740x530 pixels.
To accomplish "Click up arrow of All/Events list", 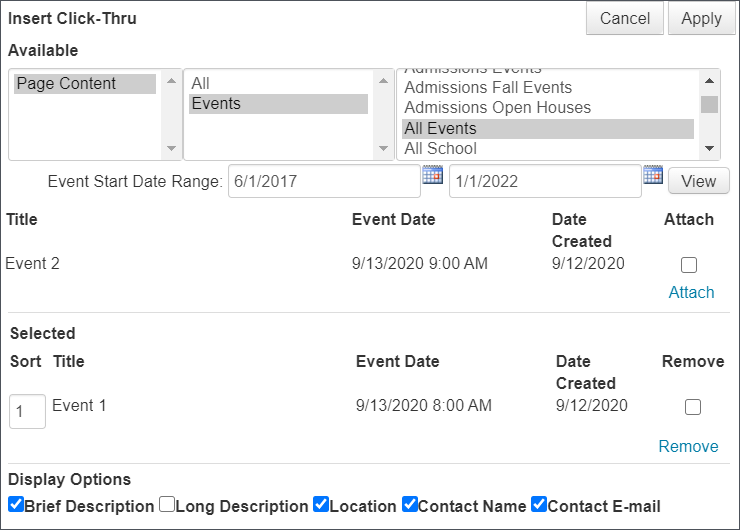I will click(383, 81).
